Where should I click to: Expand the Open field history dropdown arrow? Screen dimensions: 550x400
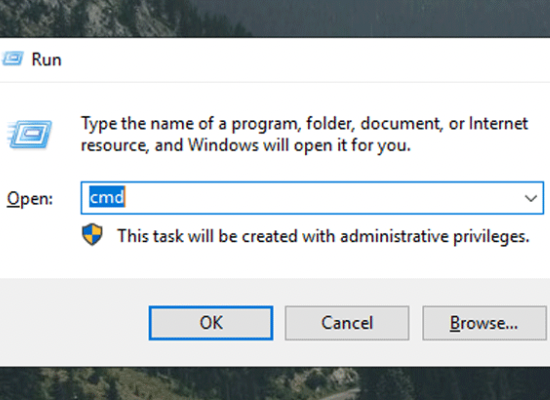(x=531, y=198)
